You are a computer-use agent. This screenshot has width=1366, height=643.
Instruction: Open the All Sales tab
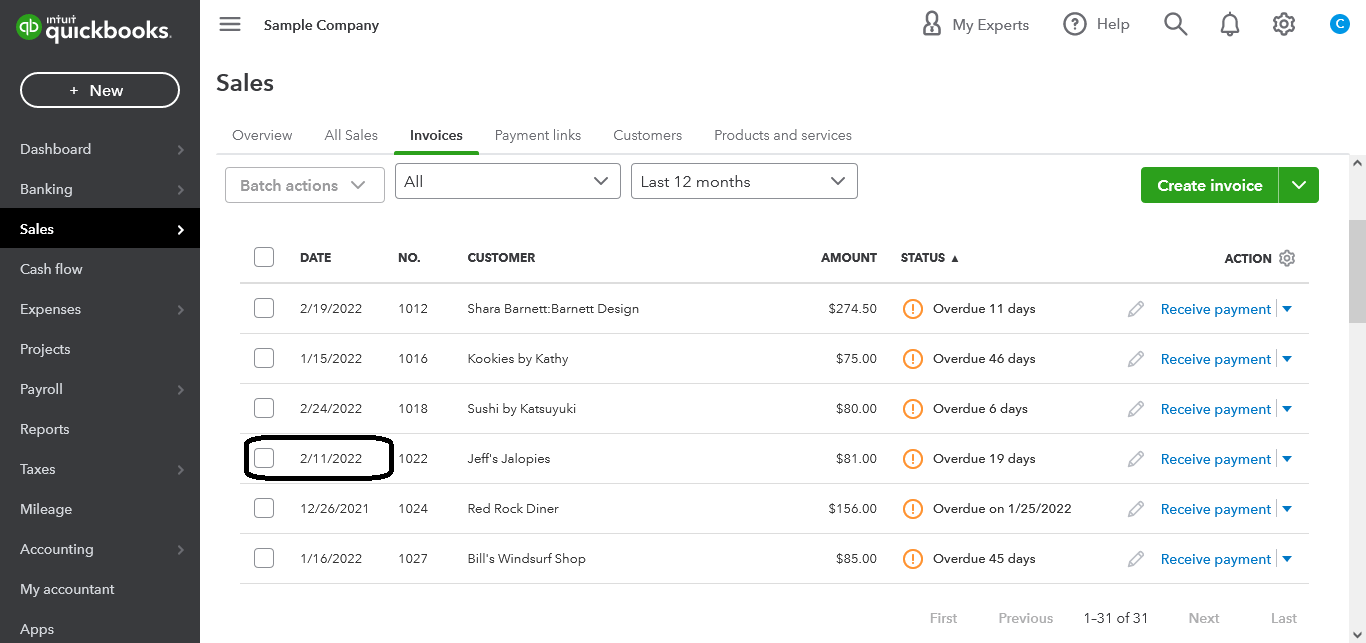tap(351, 135)
